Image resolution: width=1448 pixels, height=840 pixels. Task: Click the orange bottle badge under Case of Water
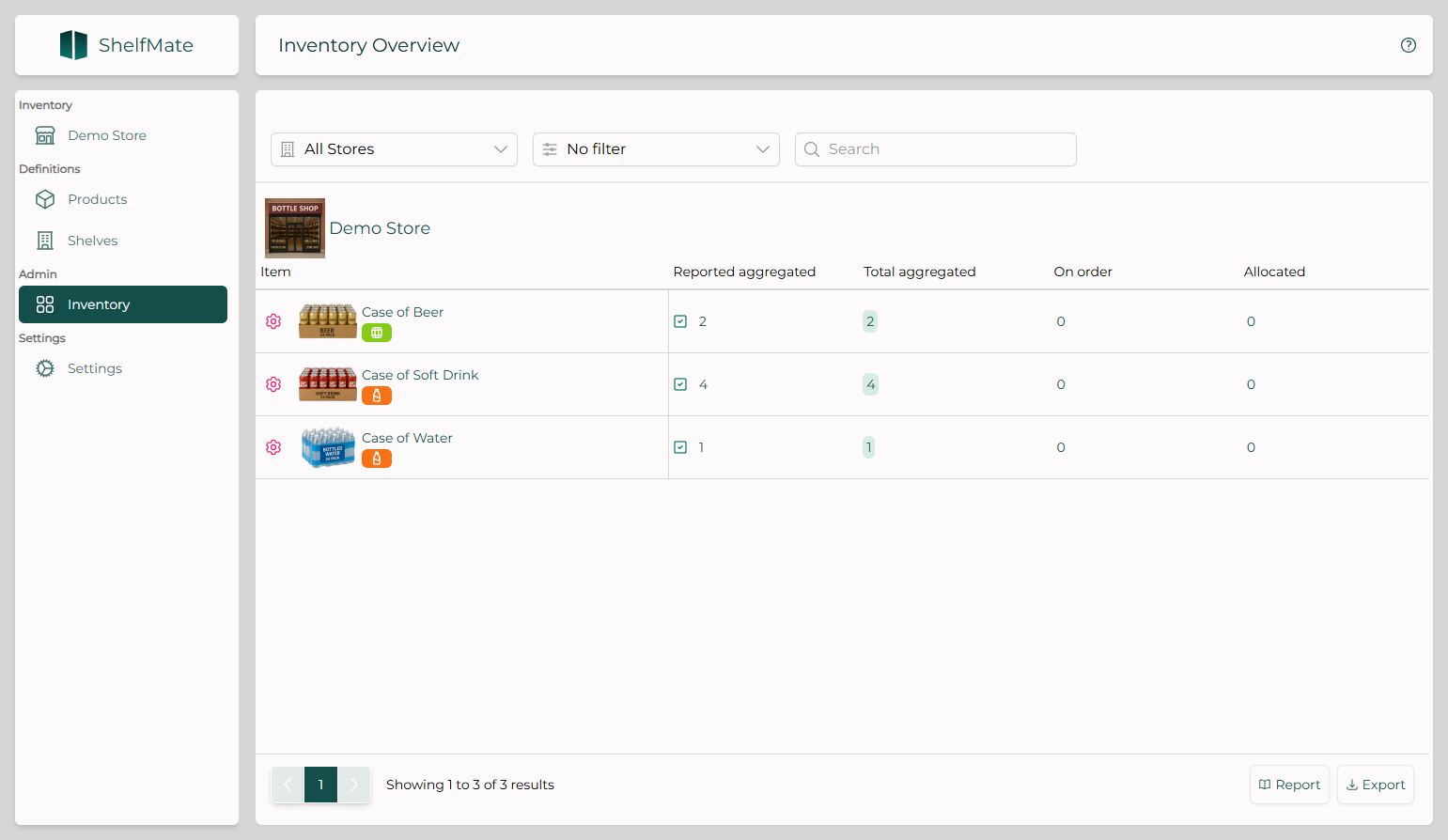coord(377,459)
